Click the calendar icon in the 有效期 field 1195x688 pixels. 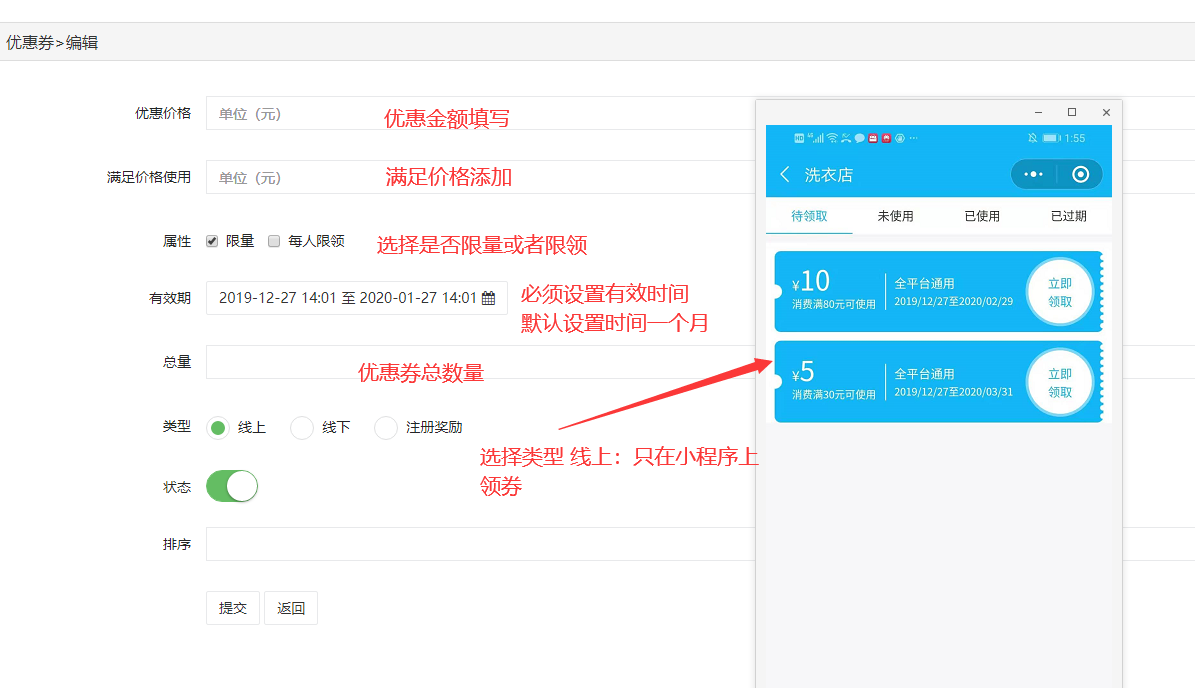click(x=489, y=298)
